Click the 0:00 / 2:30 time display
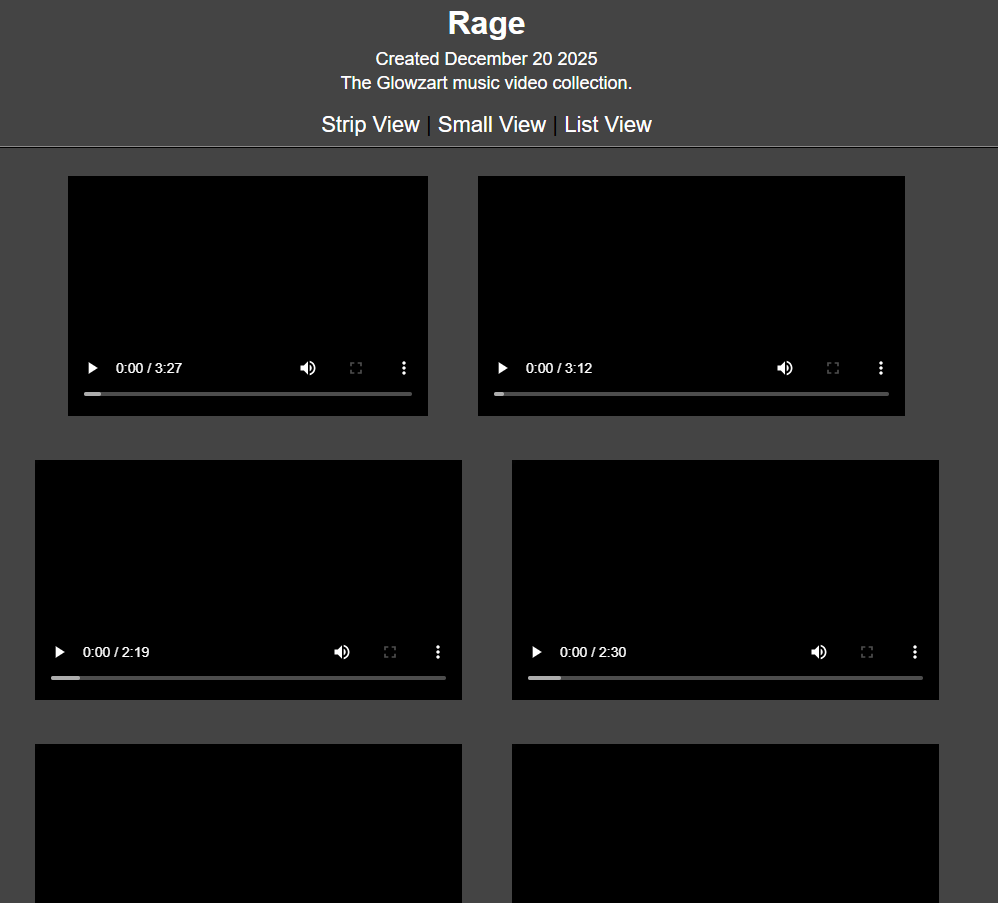Screen dimensions: 998x903 point(593,652)
